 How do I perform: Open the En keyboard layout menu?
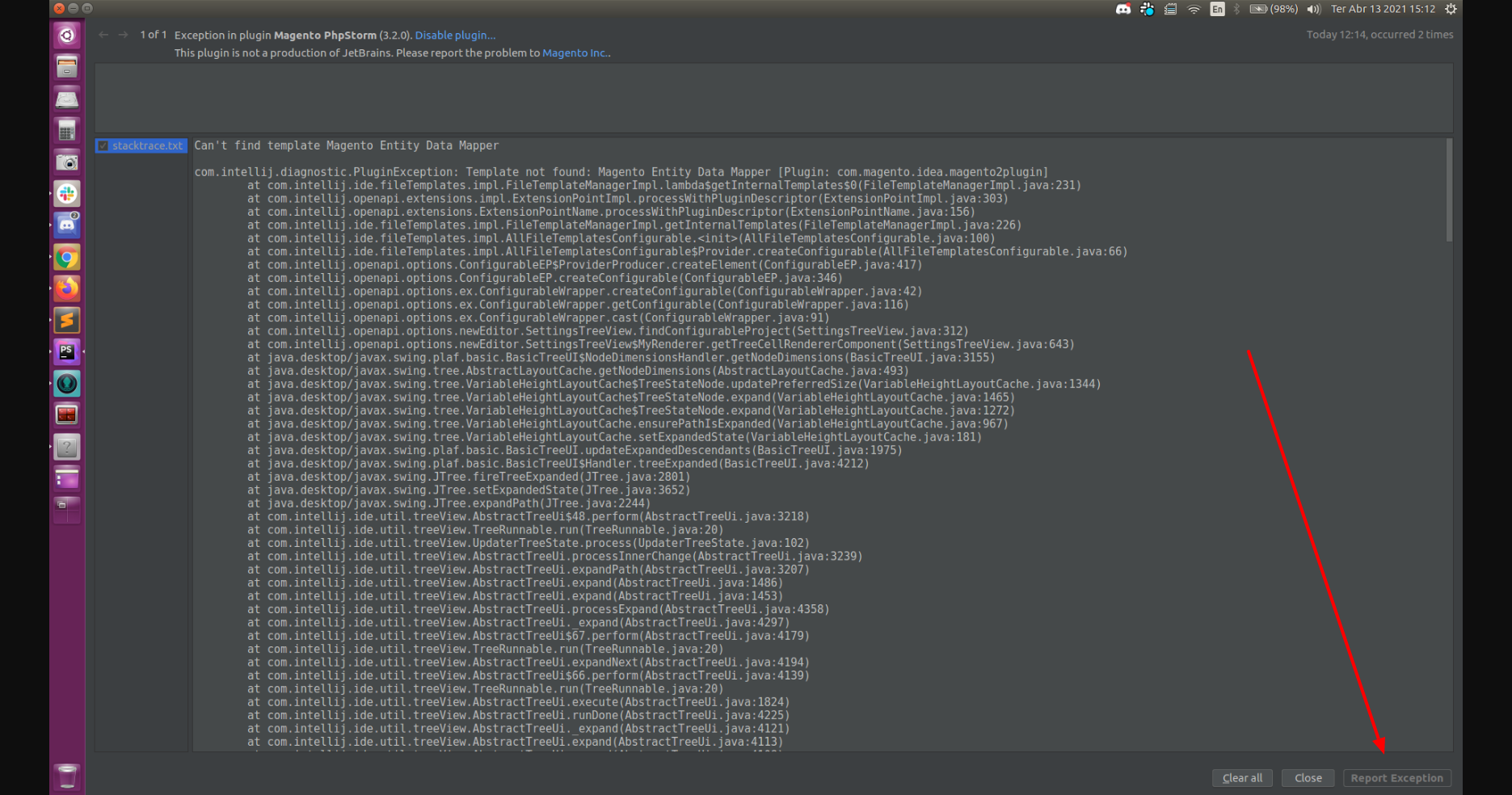(1217, 9)
